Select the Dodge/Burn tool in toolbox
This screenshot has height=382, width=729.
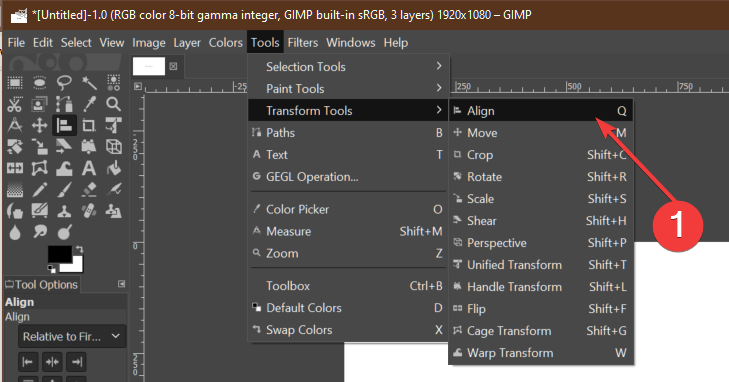click(64, 232)
